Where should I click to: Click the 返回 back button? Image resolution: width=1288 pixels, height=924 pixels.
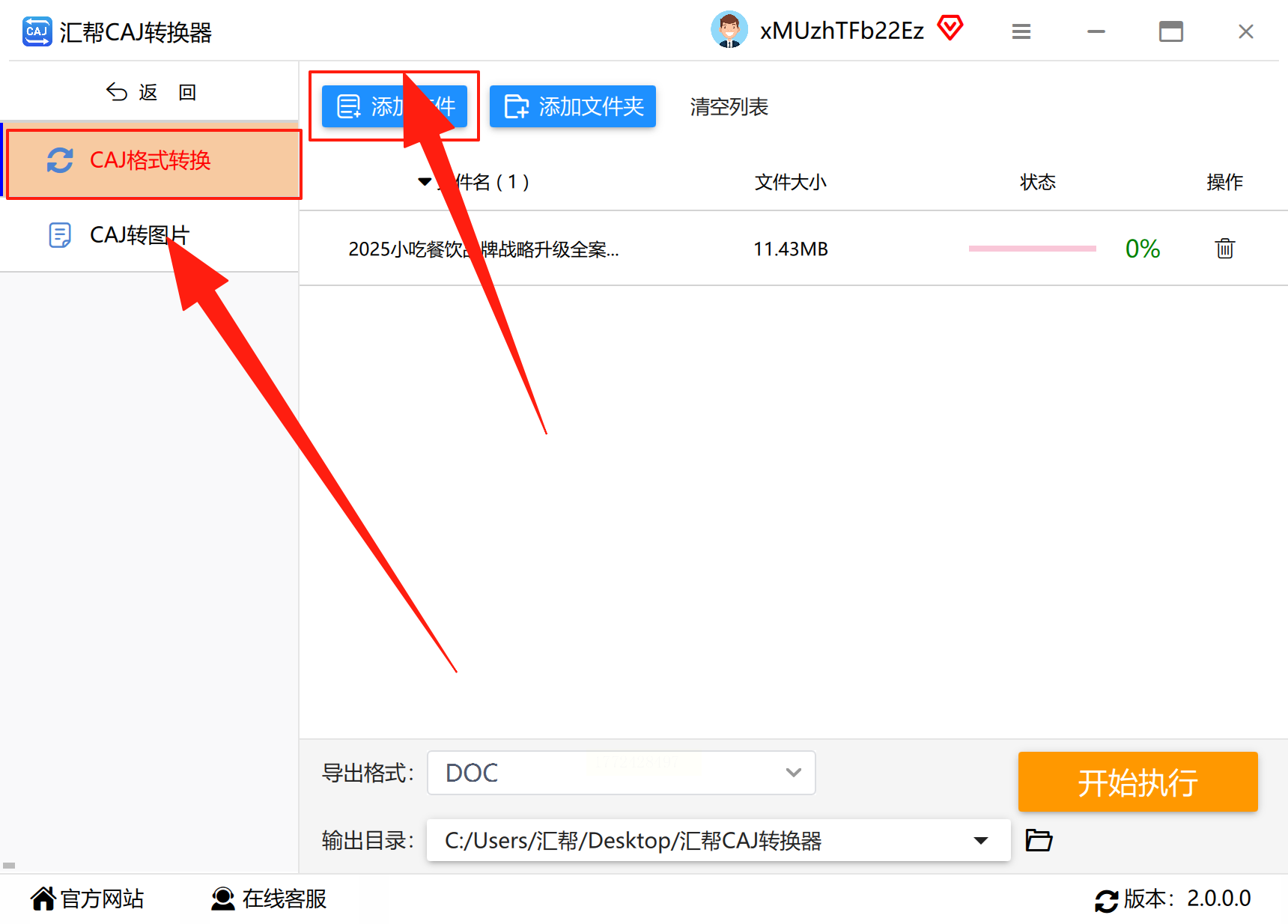tap(151, 92)
